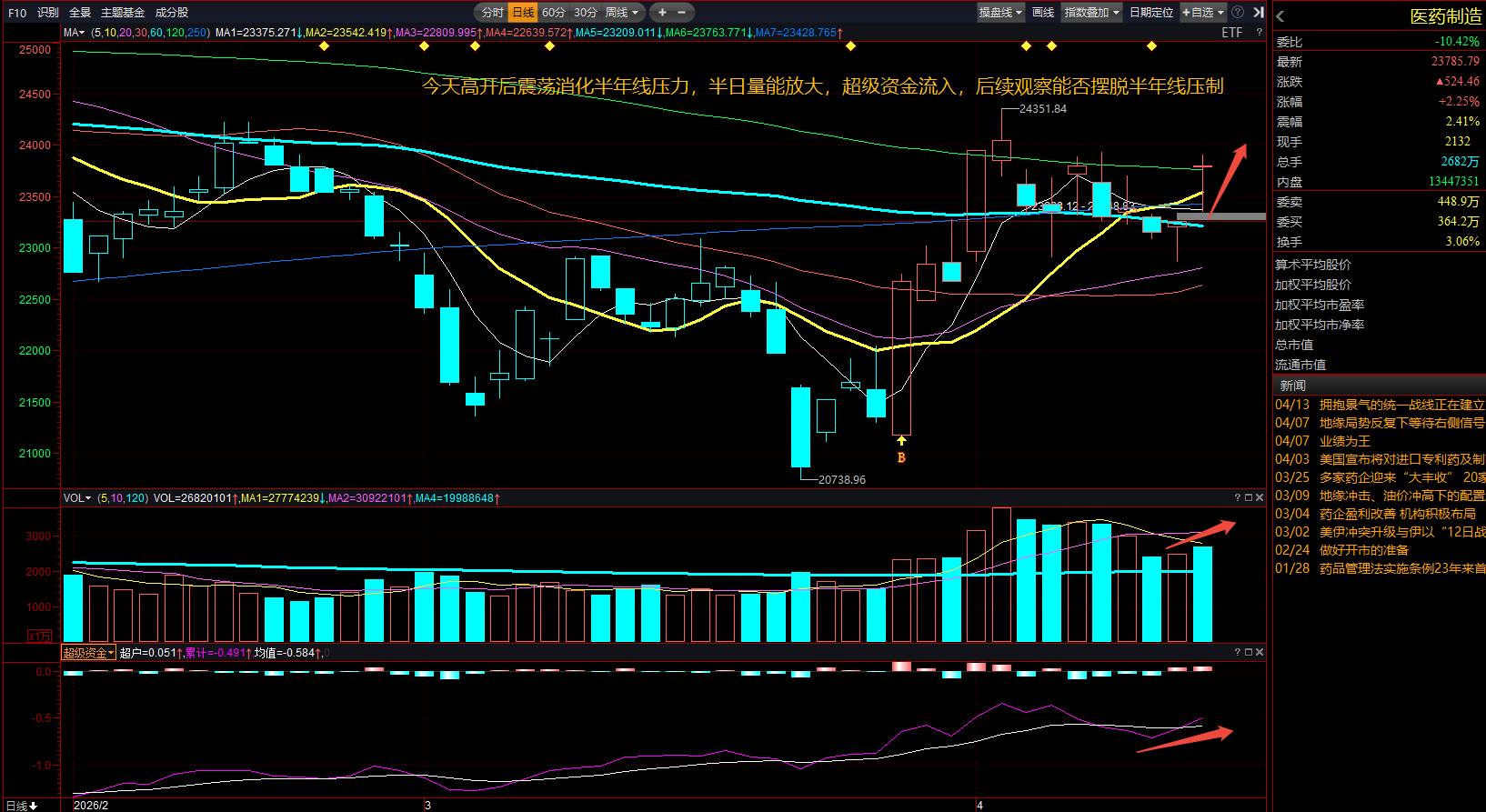Open the F10 info menu
Screen dimensions: 1486x812
(17, 13)
